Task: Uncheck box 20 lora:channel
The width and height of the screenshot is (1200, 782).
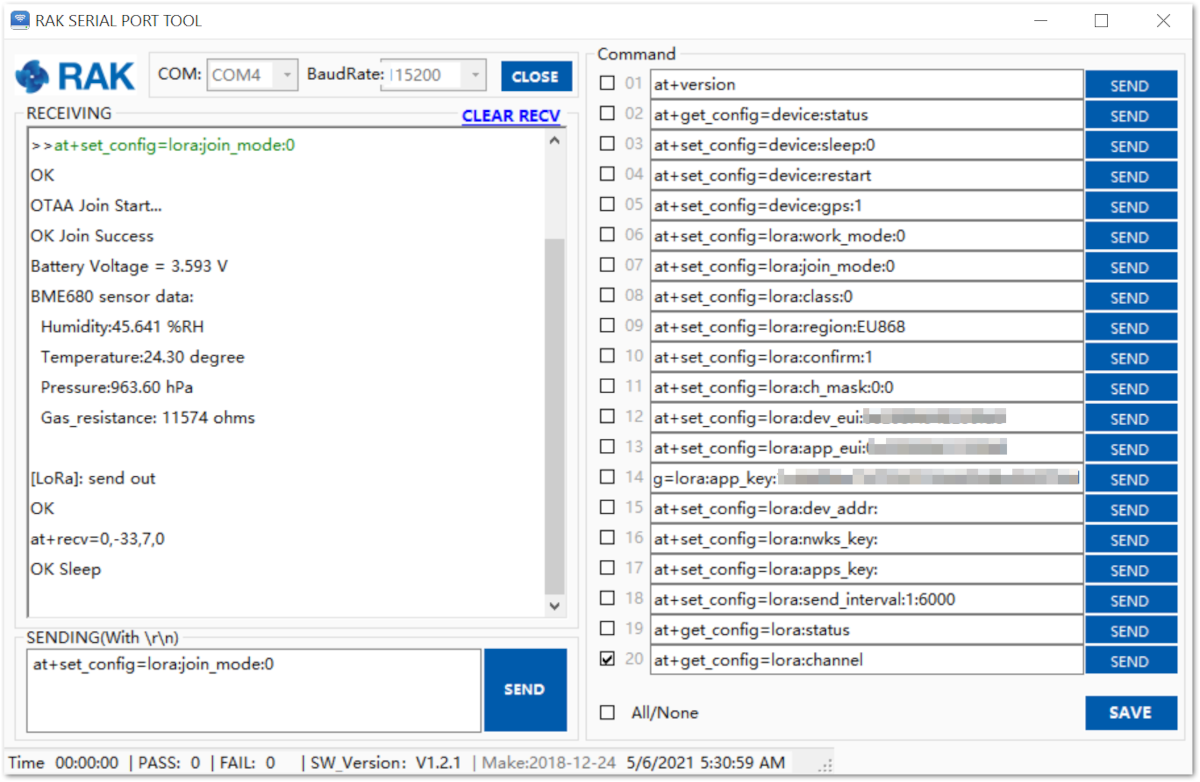Action: click(607, 659)
